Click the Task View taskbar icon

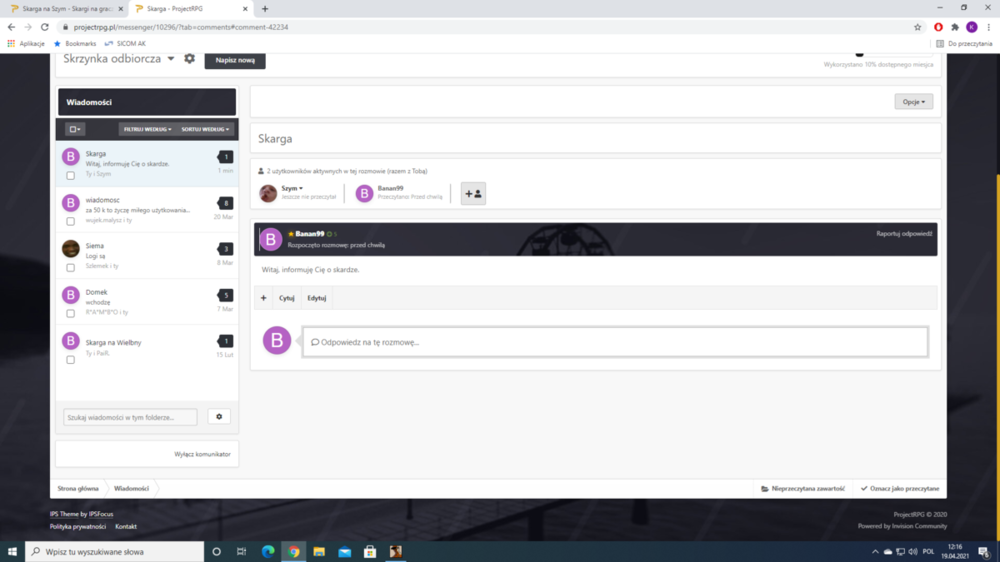pos(241,552)
